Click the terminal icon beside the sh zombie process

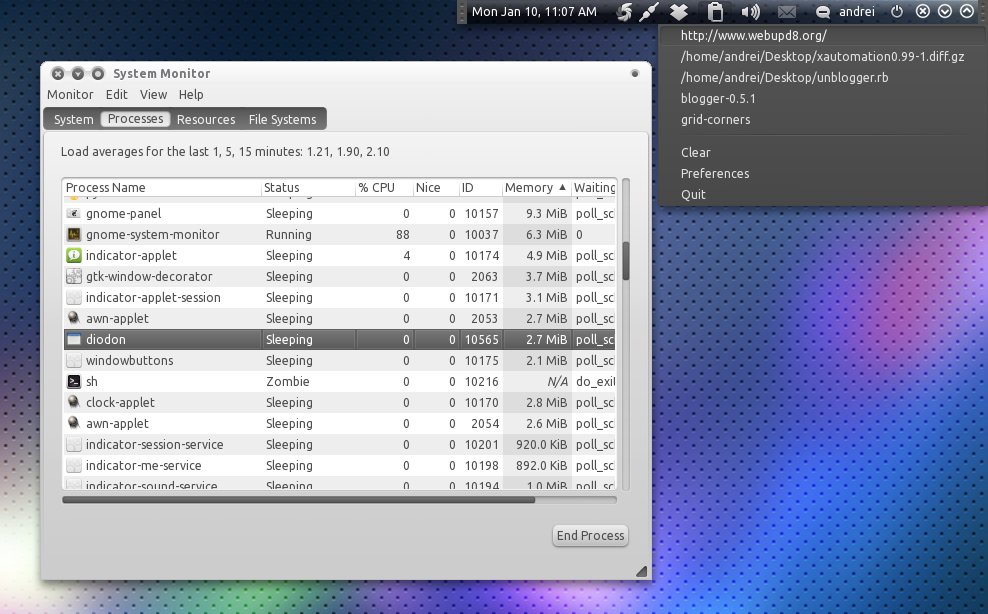point(74,381)
